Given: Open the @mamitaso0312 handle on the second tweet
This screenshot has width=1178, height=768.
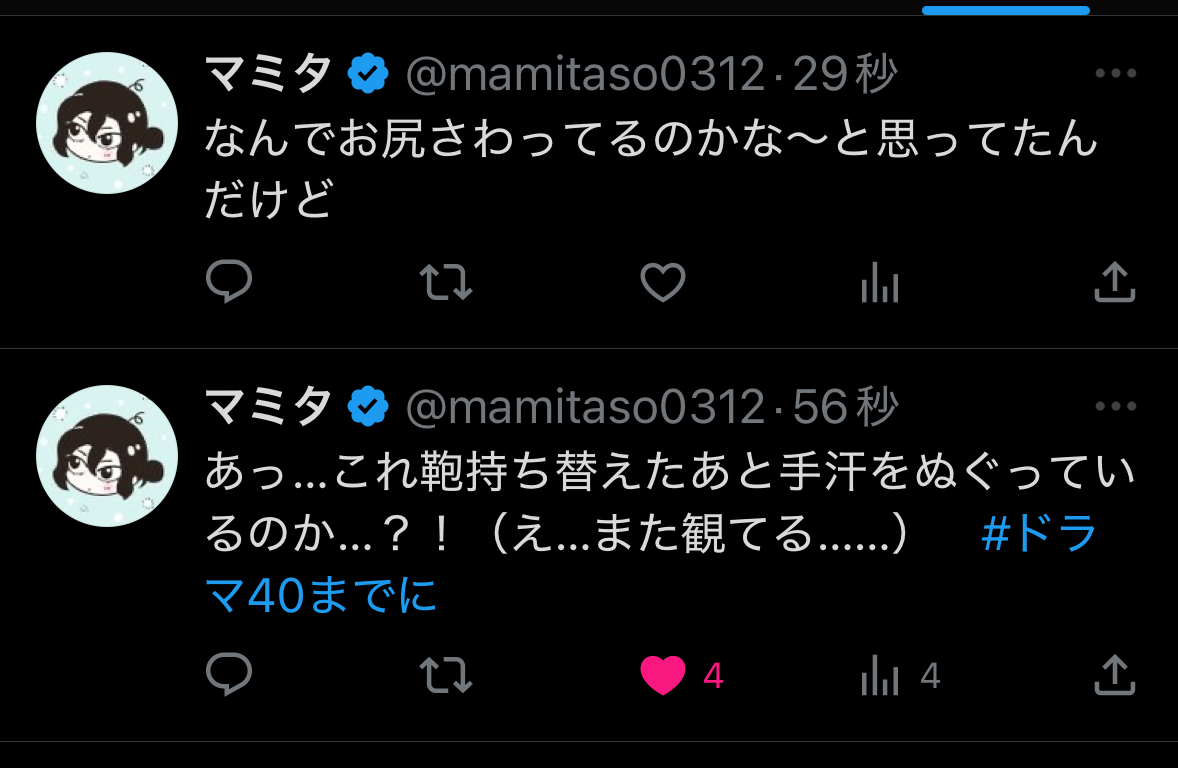Looking at the screenshot, I should coord(585,407).
